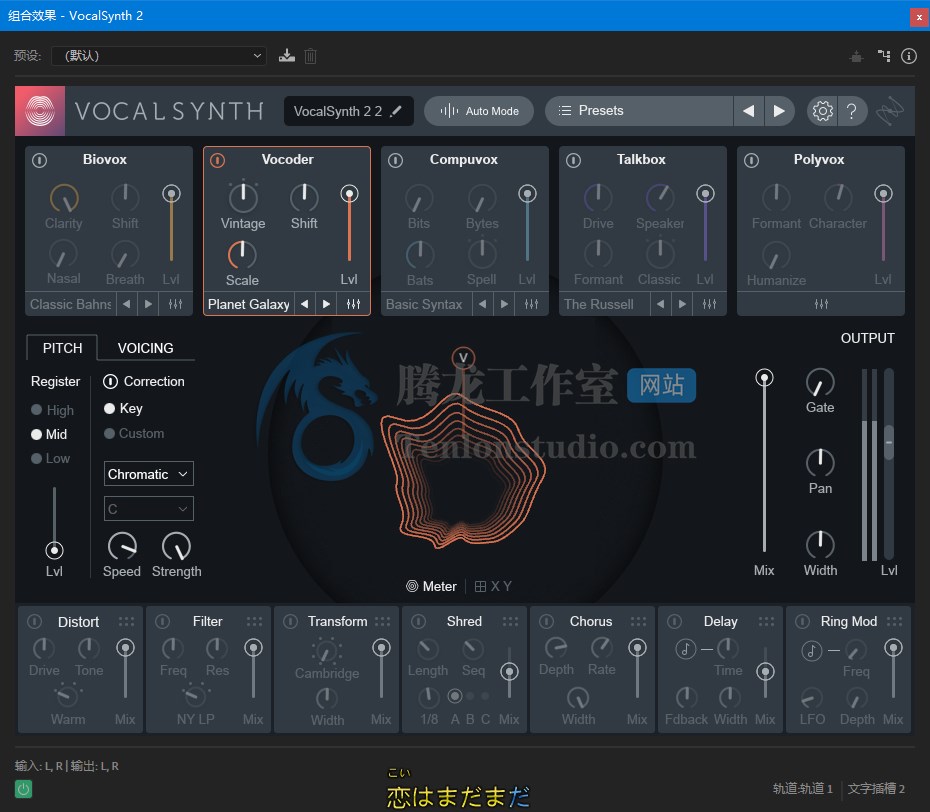Viewport: 930px width, 812px height.
Task: Open the key C dropdown
Action: [149, 509]
